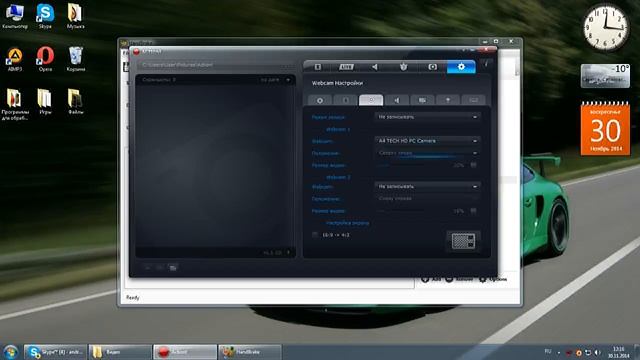Click the info icon beside the settings gear tab
The width and height of the screenshot is (640, 360).
click(x=486, y=64)
